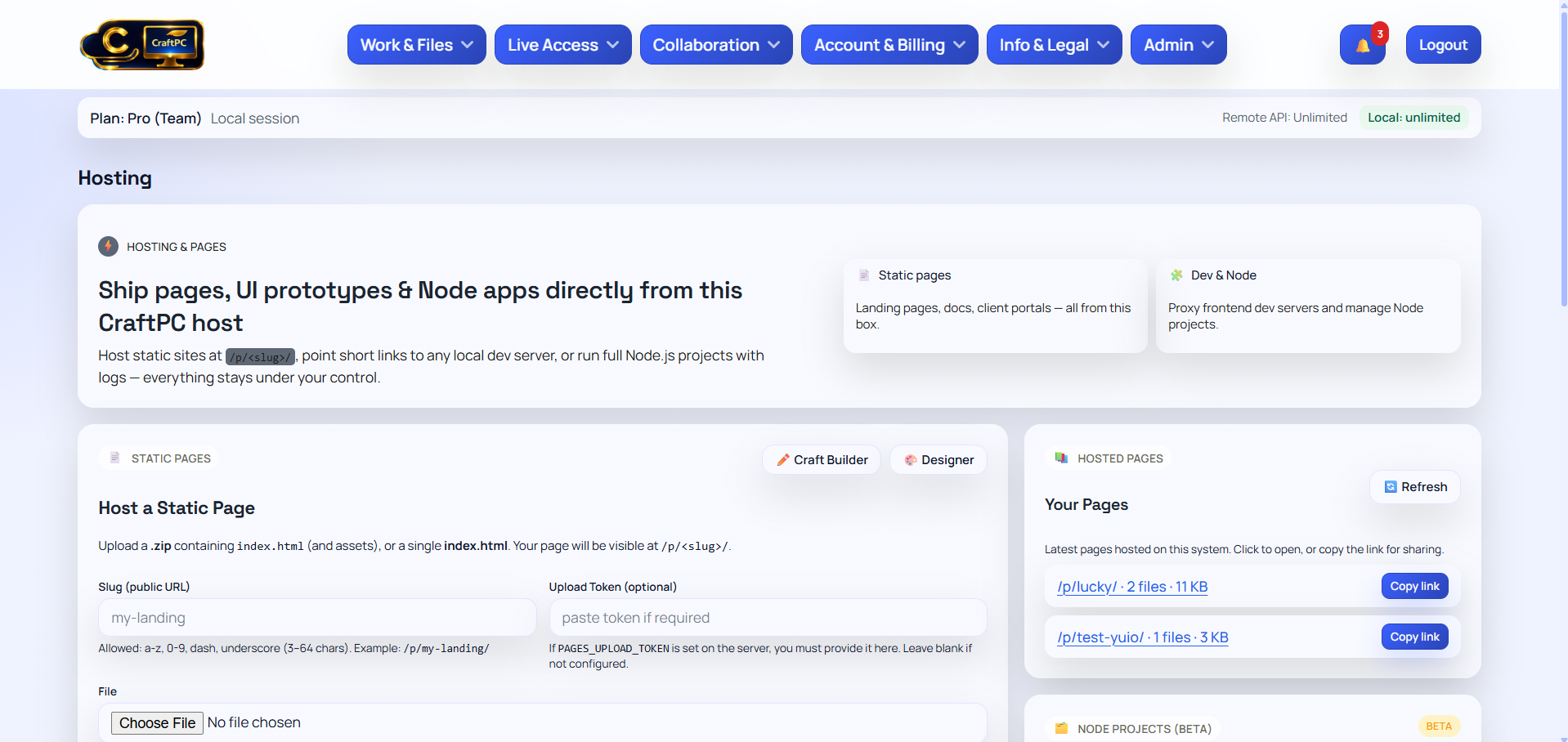Click 'NODE PROJECTS (BETA)' label

coord(1145,729)
